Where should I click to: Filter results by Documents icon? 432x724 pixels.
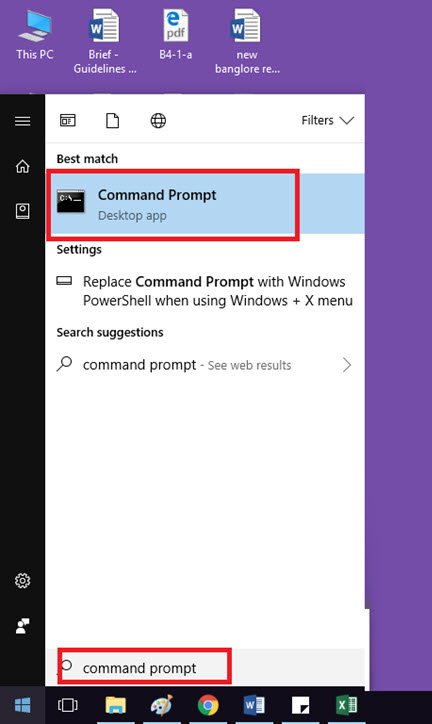point(113,121)
